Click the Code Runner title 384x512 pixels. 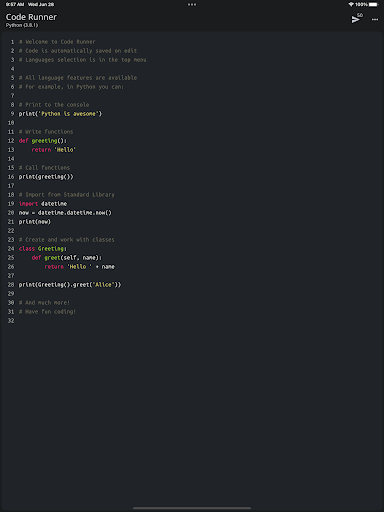point(31,17)
